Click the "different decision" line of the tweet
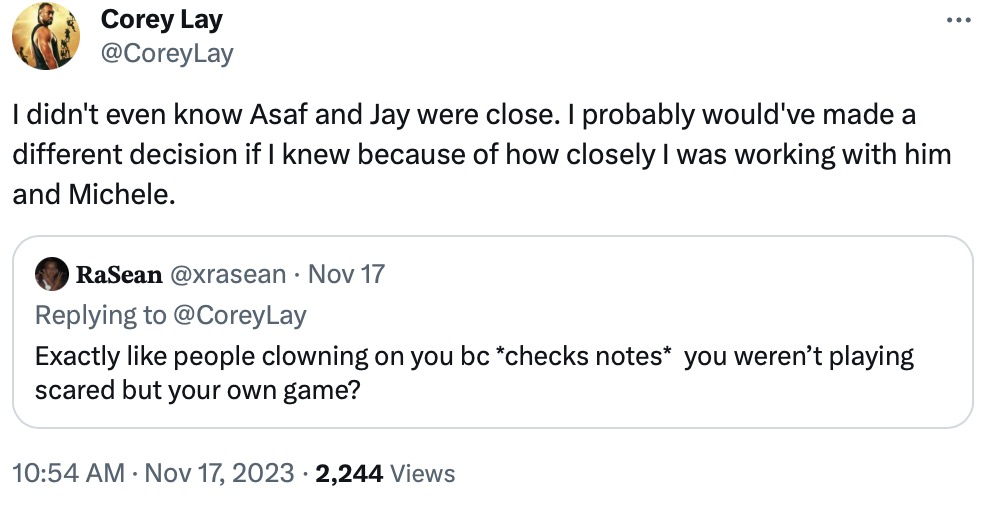 481,155
